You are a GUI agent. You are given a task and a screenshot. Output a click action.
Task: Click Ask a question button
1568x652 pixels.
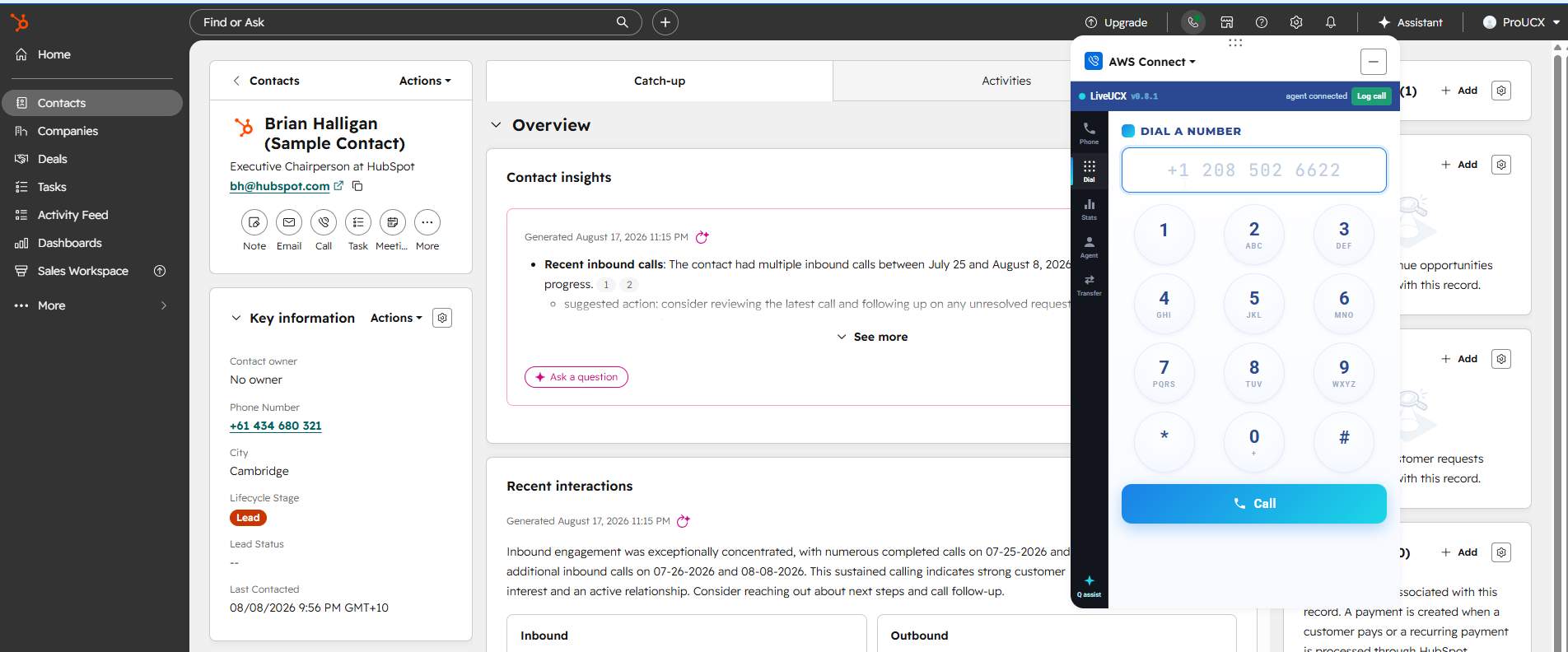[576, 377]
